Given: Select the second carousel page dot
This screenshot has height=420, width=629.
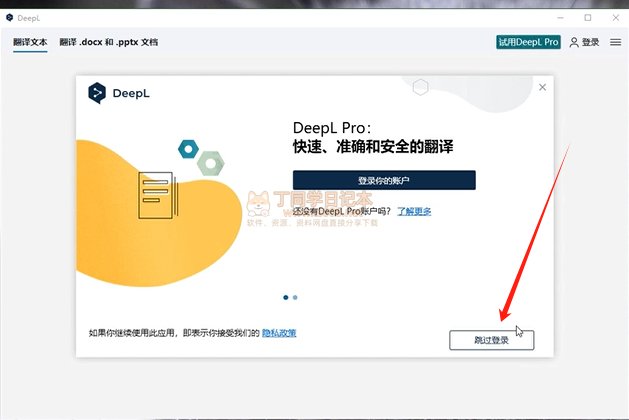Looking at the screenshot, I should point(295,297).
